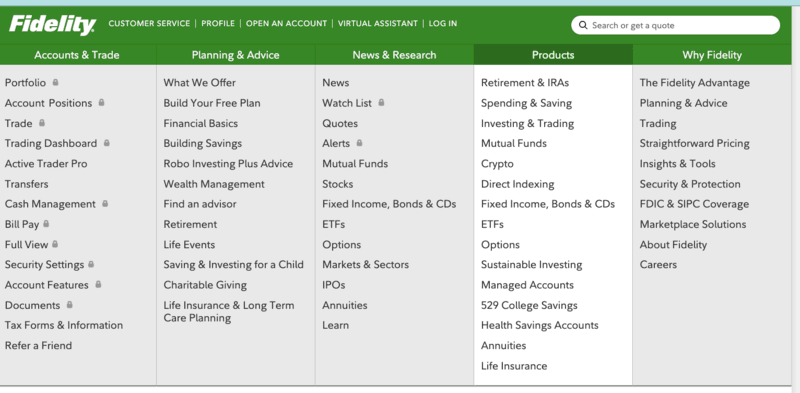
Task: Open Stocks research
Action: (x=337, y=184)
